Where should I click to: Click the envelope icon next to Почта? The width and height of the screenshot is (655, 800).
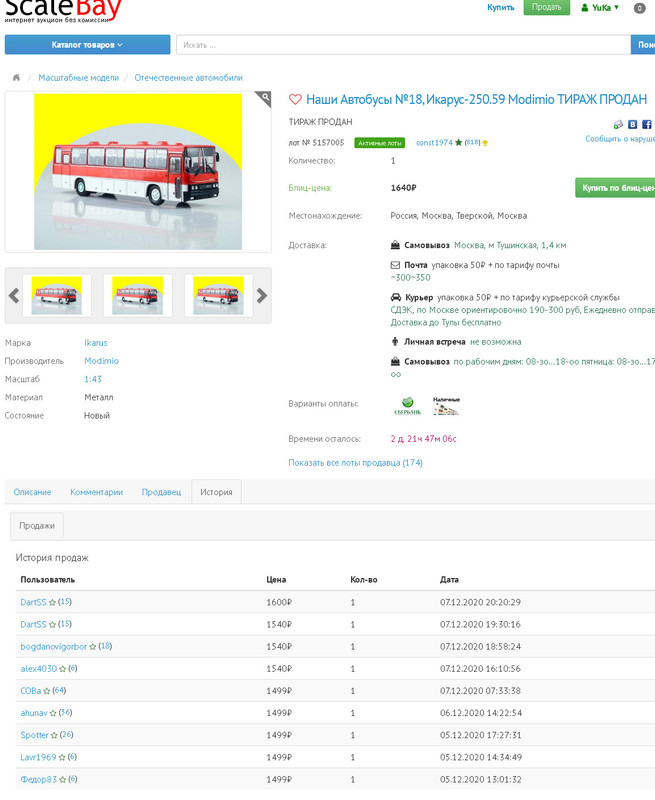coord(395,265)
